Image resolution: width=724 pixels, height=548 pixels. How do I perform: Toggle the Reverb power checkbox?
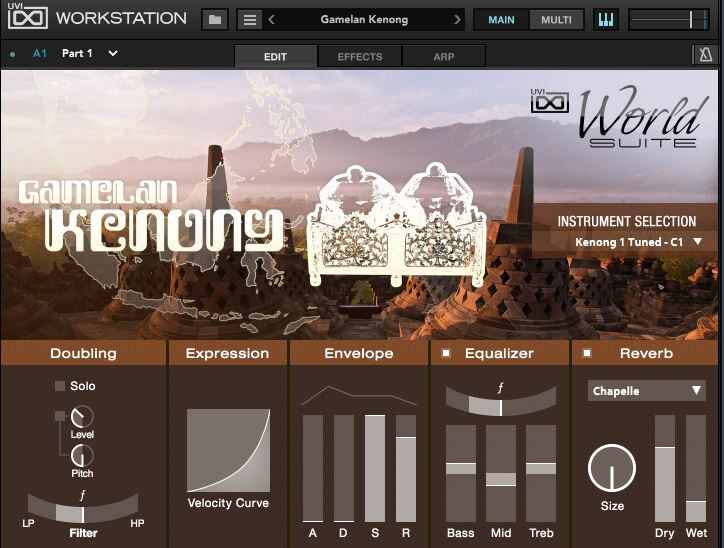(587, 353)
